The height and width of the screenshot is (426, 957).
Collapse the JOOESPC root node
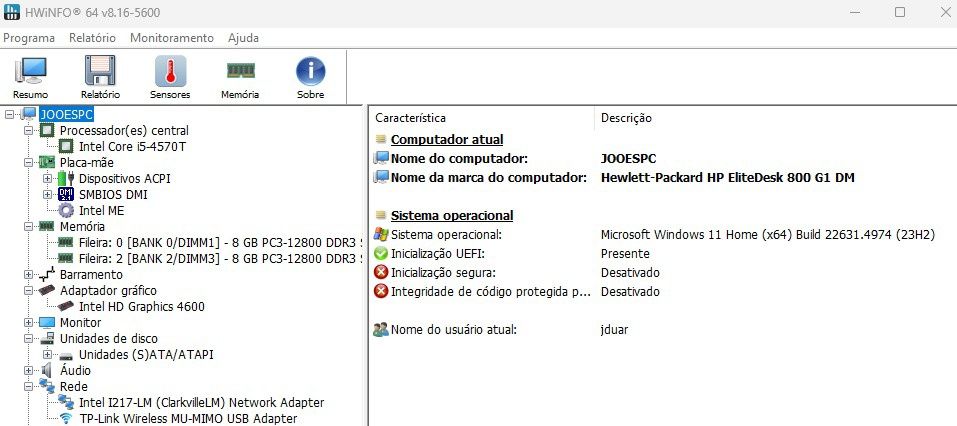(9, 114)
